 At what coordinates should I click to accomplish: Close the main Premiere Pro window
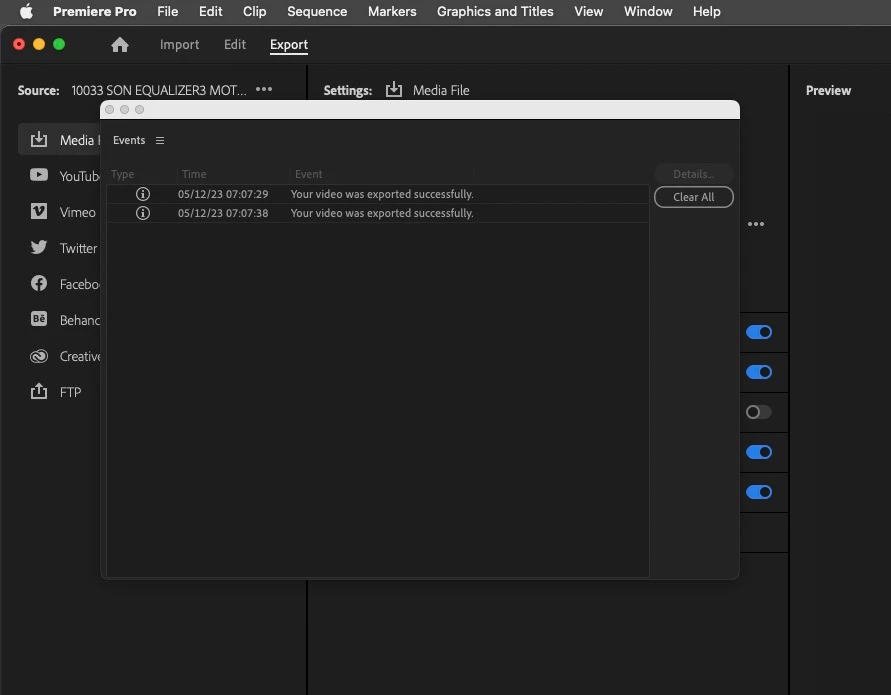tap(19, 44)
